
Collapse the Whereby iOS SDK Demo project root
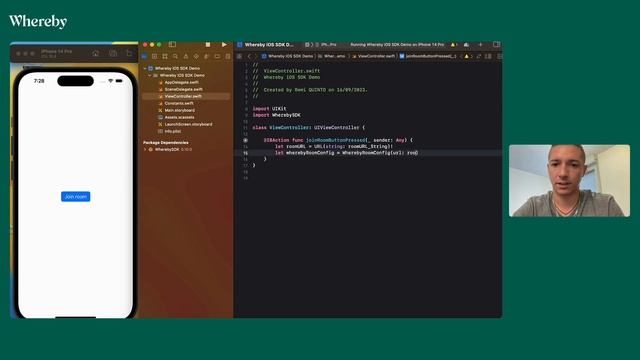145,69
